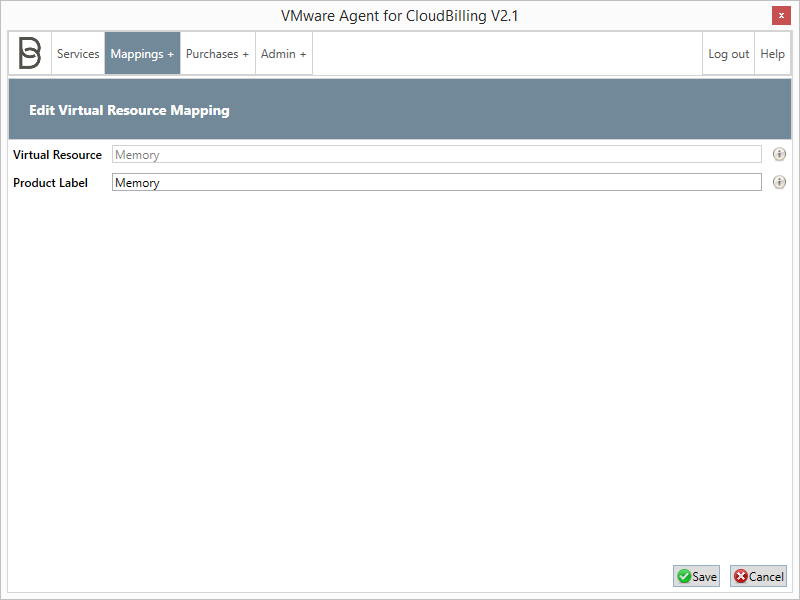This screenshot has height=600, width=800.
Task: Click the CloudBilling logo icon
Action: pos(29,53)
